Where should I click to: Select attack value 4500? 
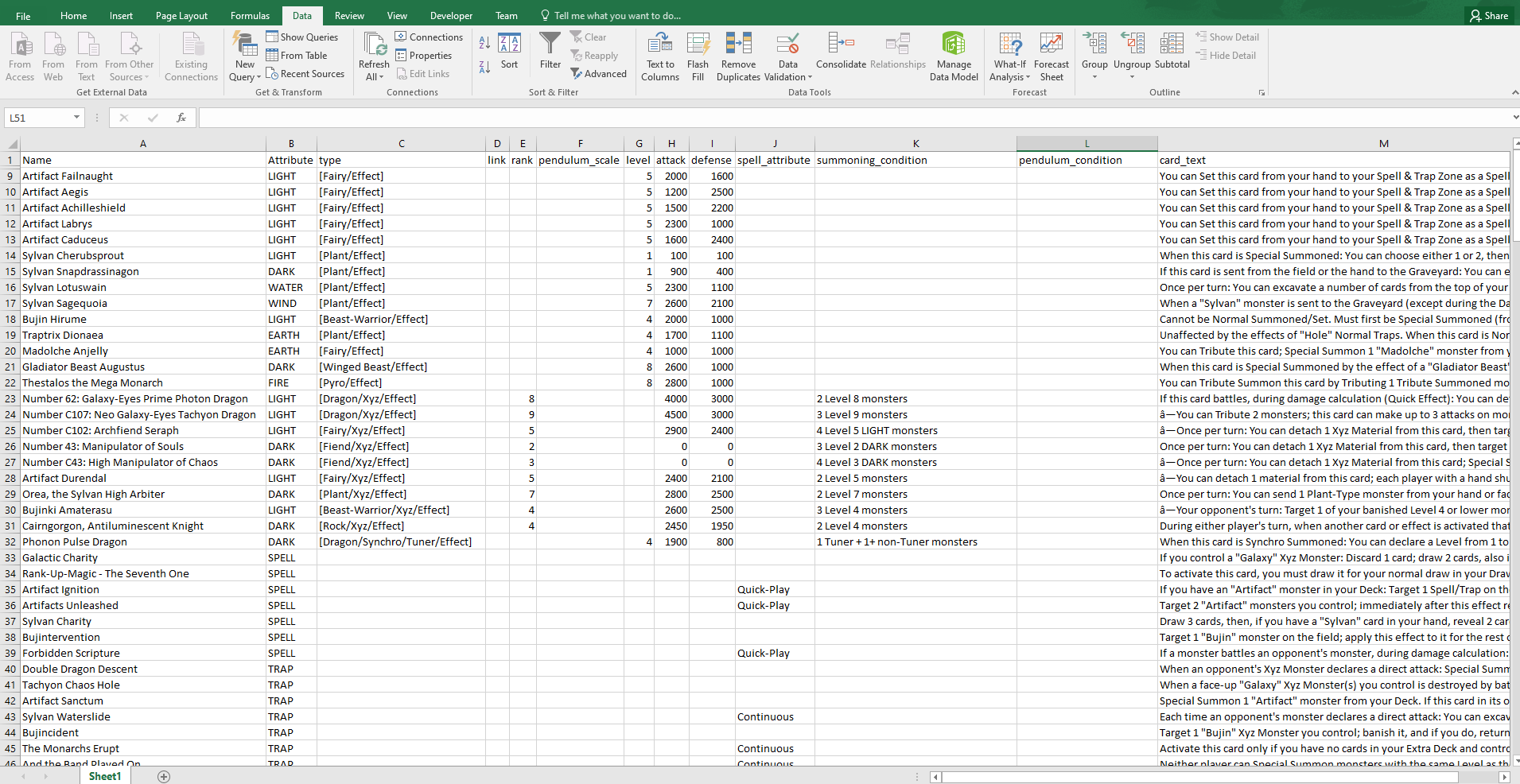point(671,414)
